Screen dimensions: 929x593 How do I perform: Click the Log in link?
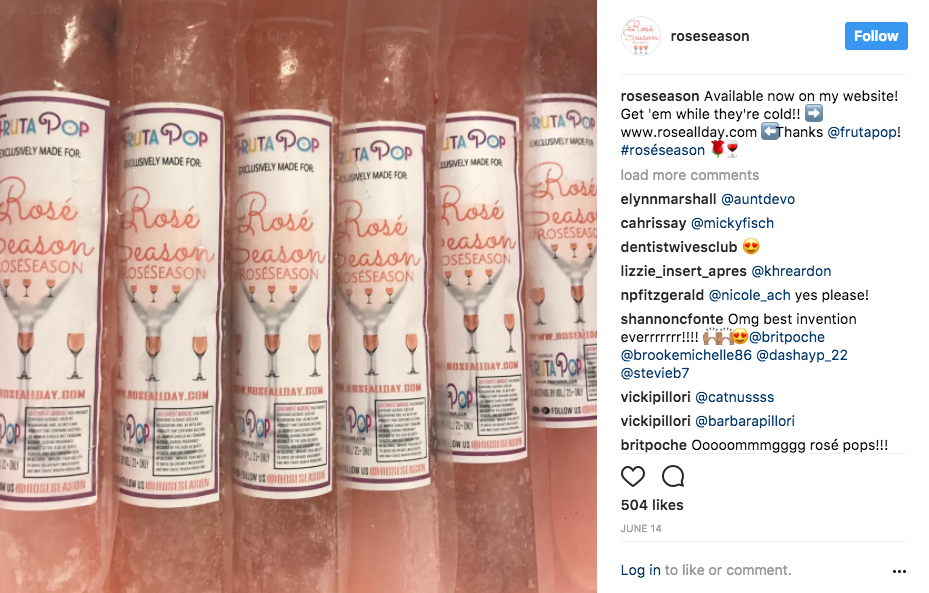point(640,570)
